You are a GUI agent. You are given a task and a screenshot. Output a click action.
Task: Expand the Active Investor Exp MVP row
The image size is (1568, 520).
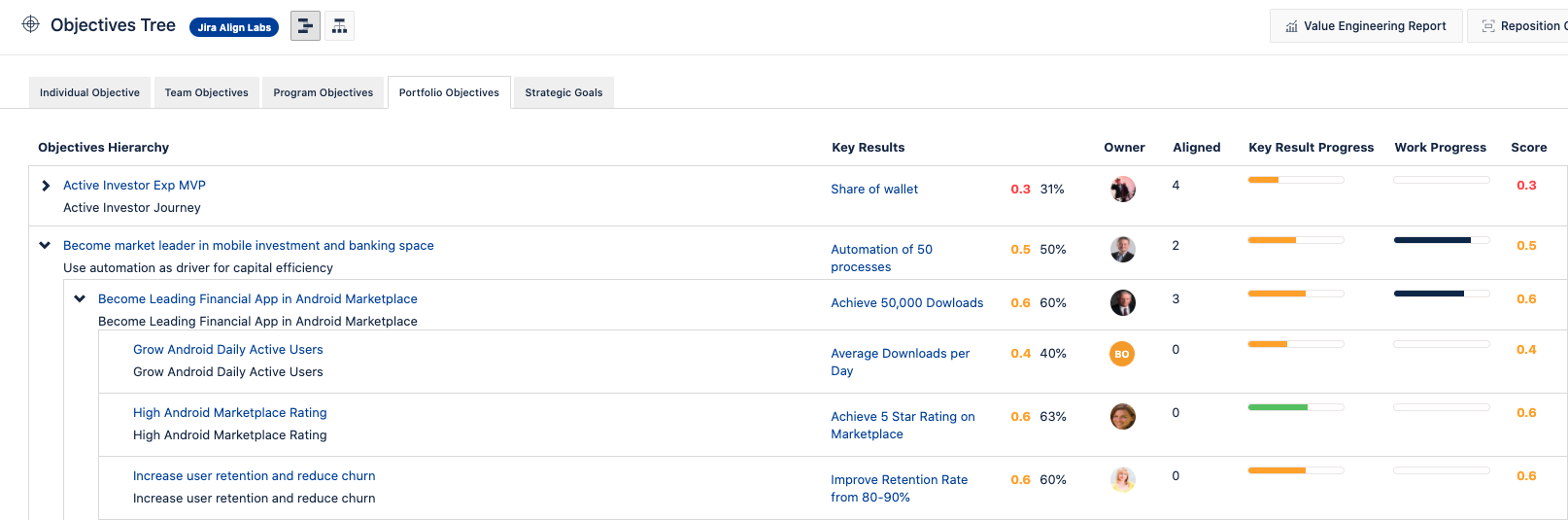pos(46,186)
